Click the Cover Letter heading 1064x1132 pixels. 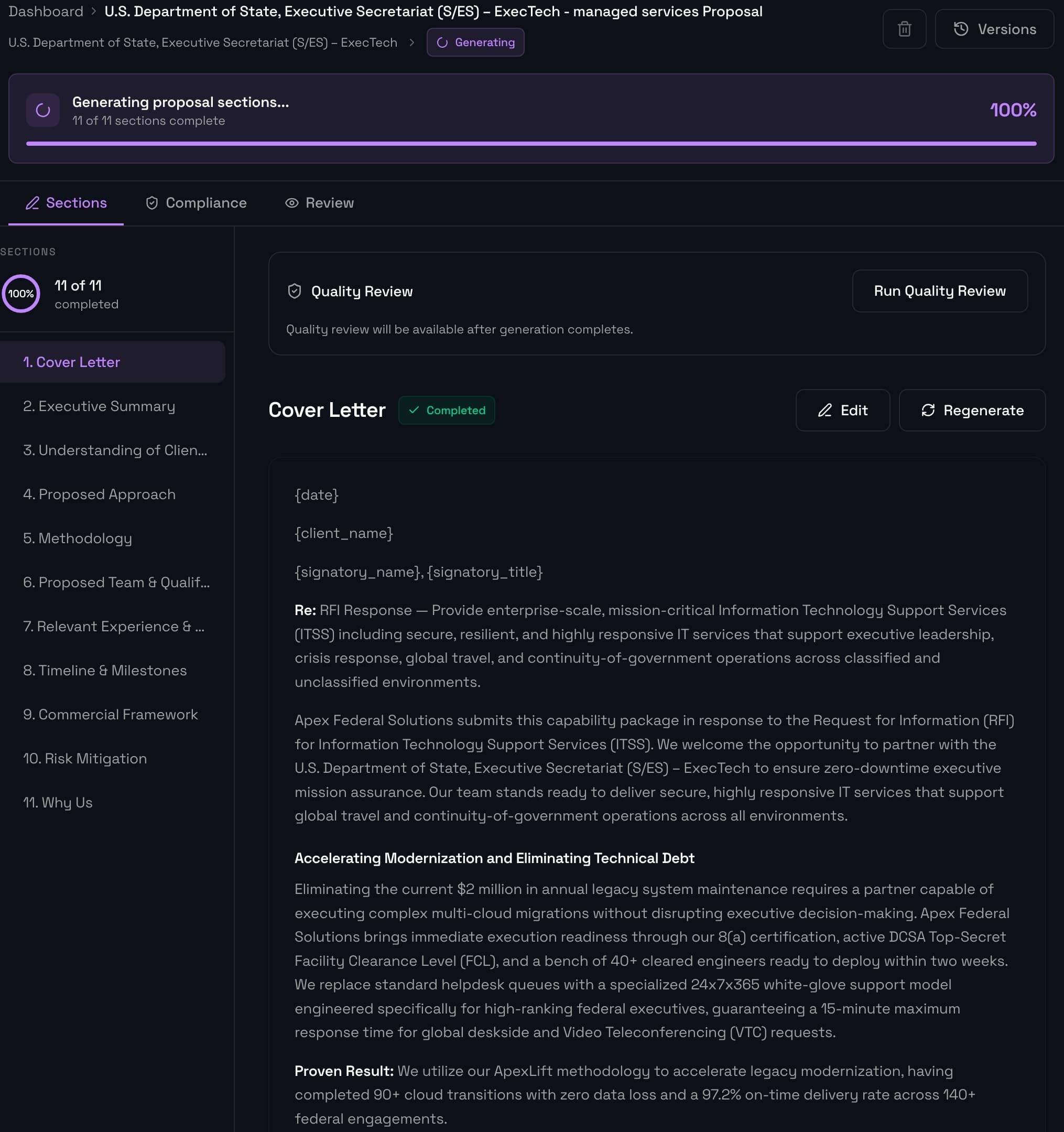coord(327,410)
